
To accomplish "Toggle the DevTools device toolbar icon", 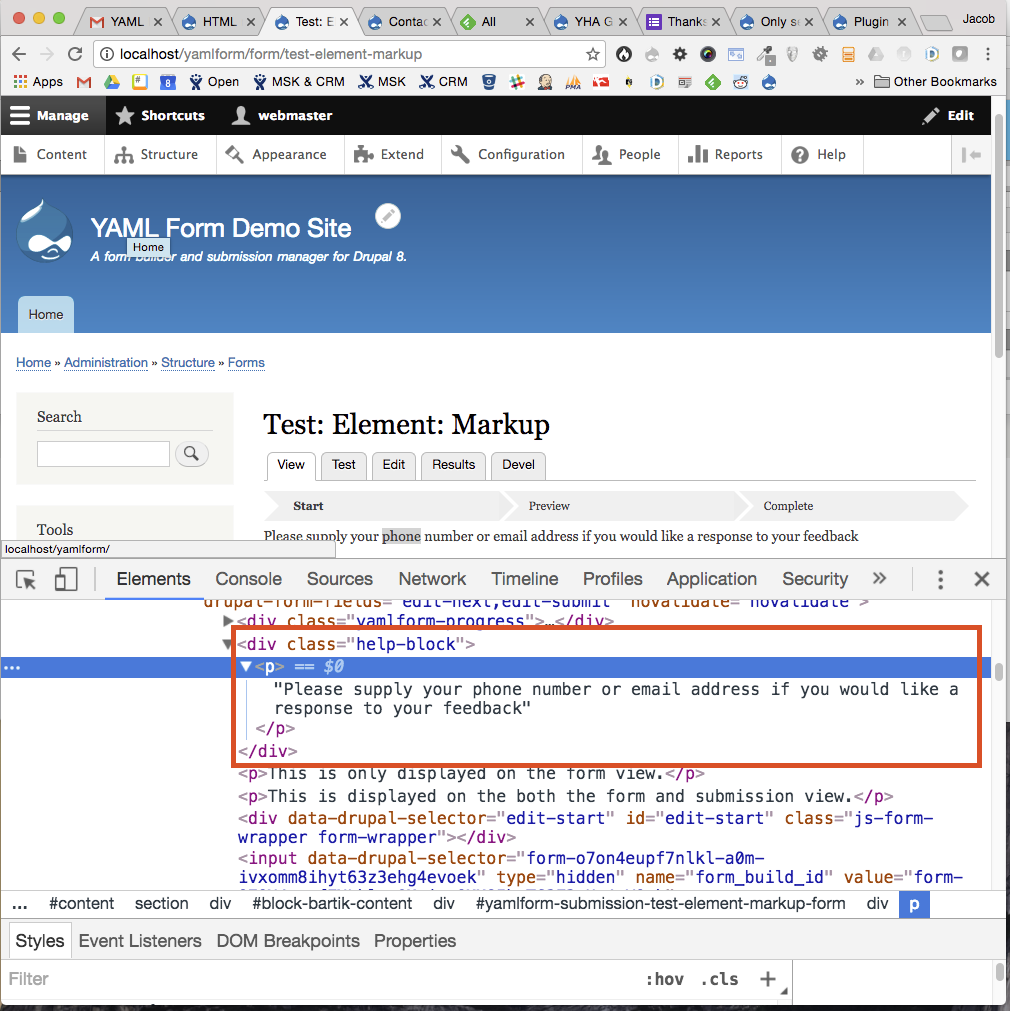I will click(66, 580).
